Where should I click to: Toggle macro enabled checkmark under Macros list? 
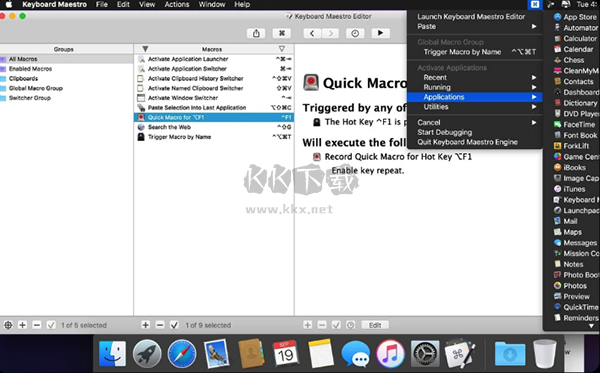click(174, 325)
